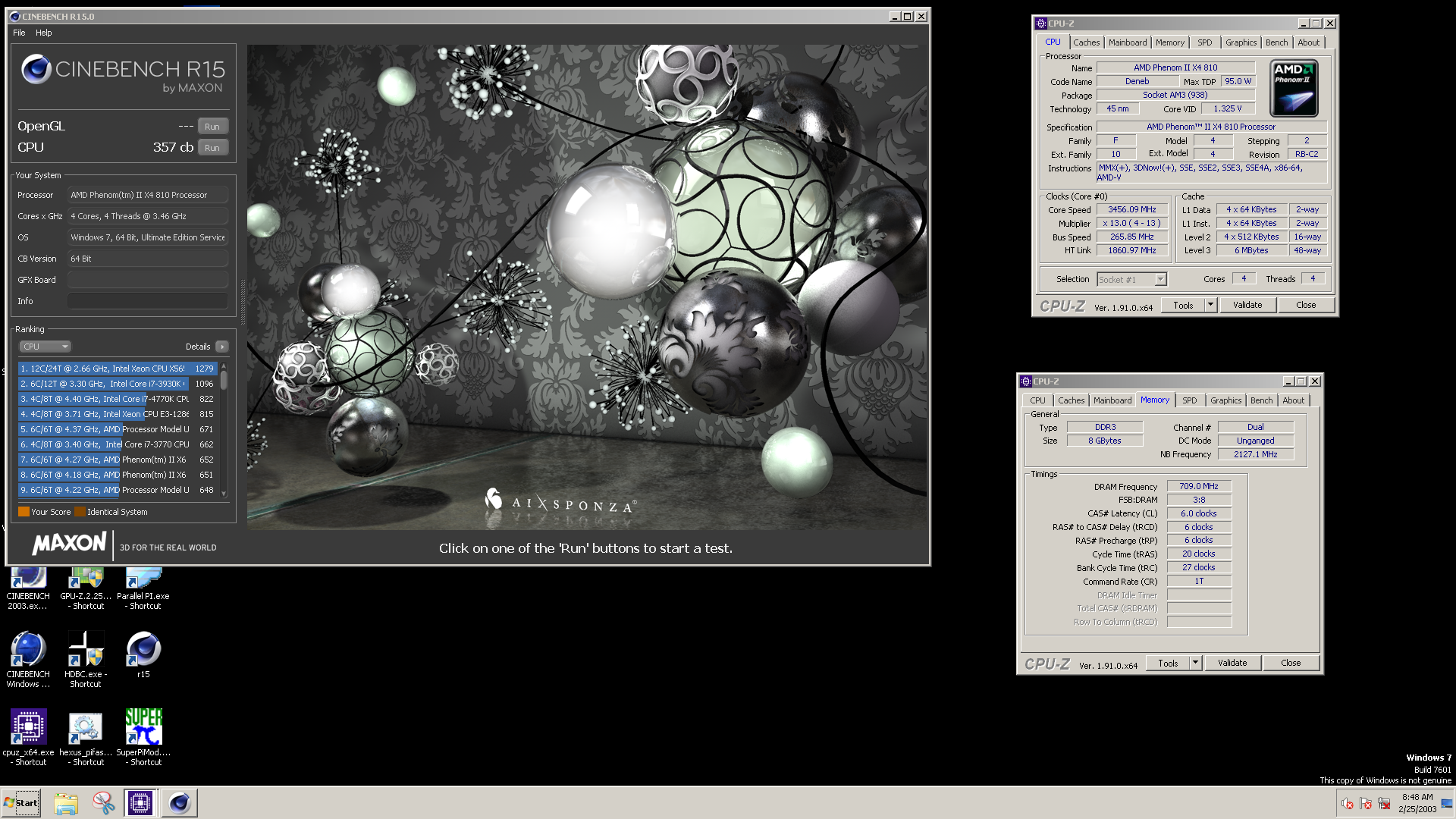
Task: Select ranking entry 4C/8T Core i7-4770K
Action: coord(118,399)
